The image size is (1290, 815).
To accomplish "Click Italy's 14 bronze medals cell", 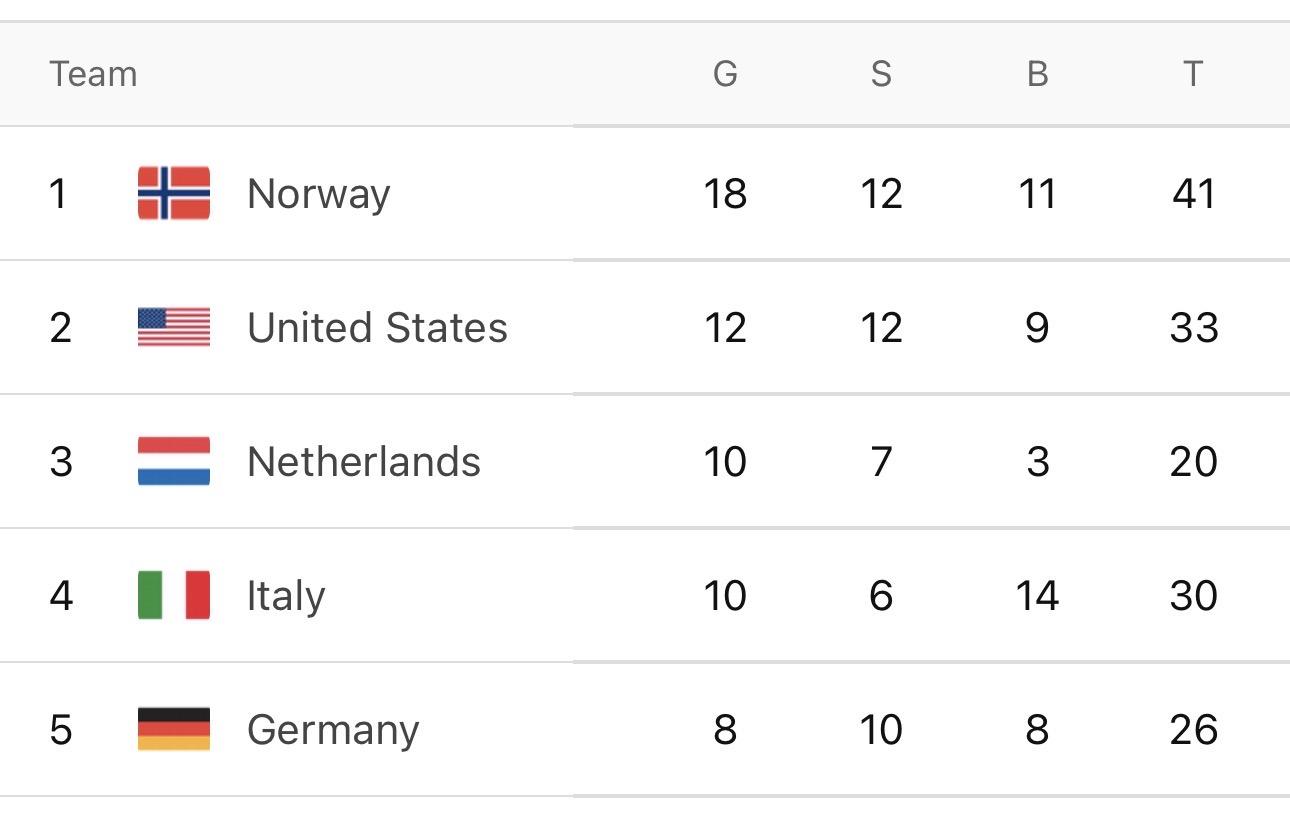I will [1037, 595].
